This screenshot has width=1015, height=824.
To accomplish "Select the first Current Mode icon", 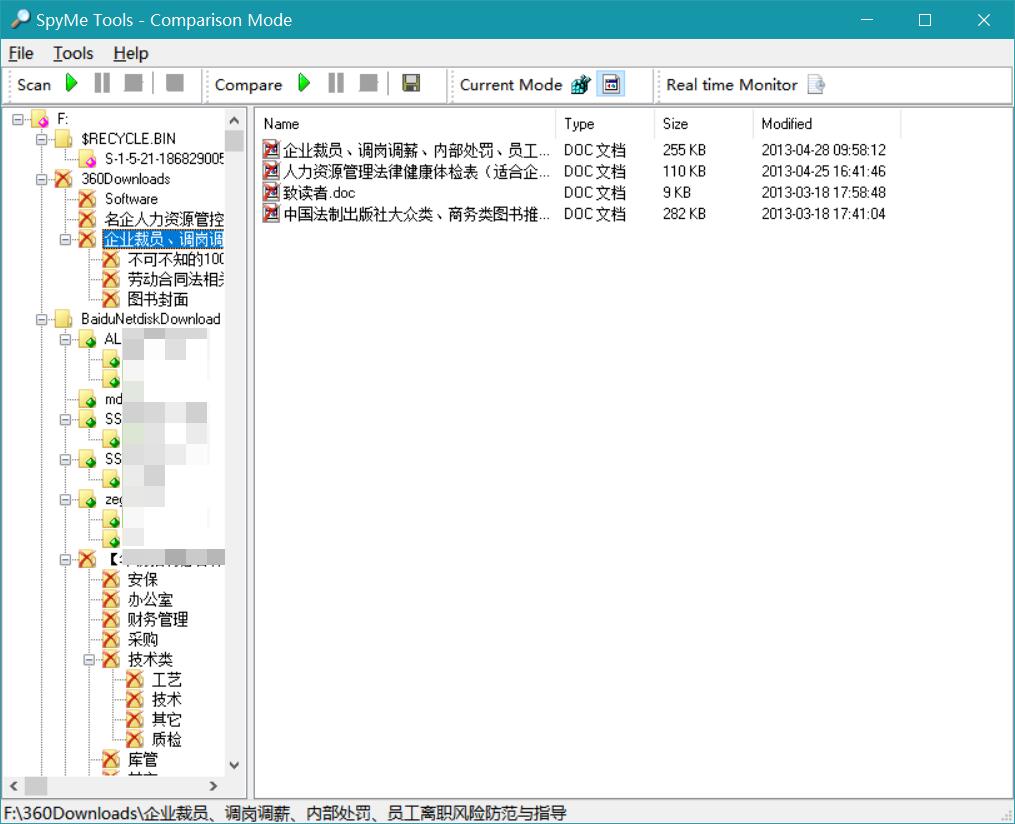I will click(581, 85).
